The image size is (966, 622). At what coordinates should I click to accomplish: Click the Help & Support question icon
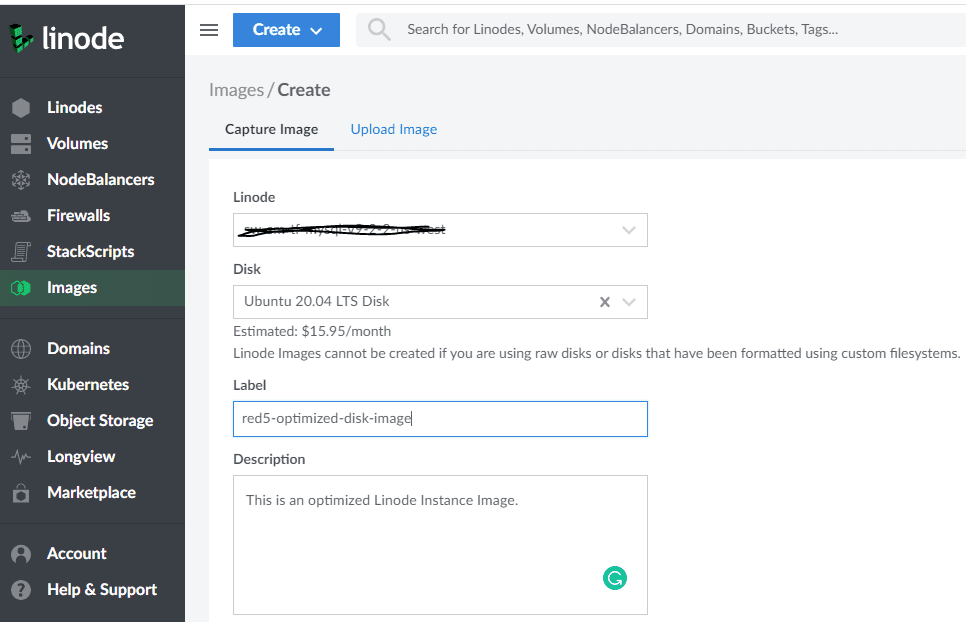pos(21,589)
